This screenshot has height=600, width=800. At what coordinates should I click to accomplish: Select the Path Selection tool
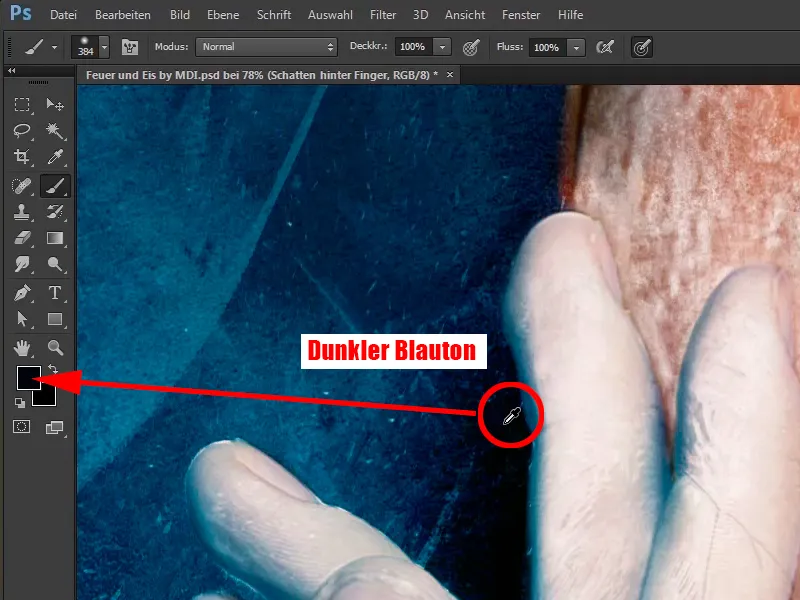point(21,319)
